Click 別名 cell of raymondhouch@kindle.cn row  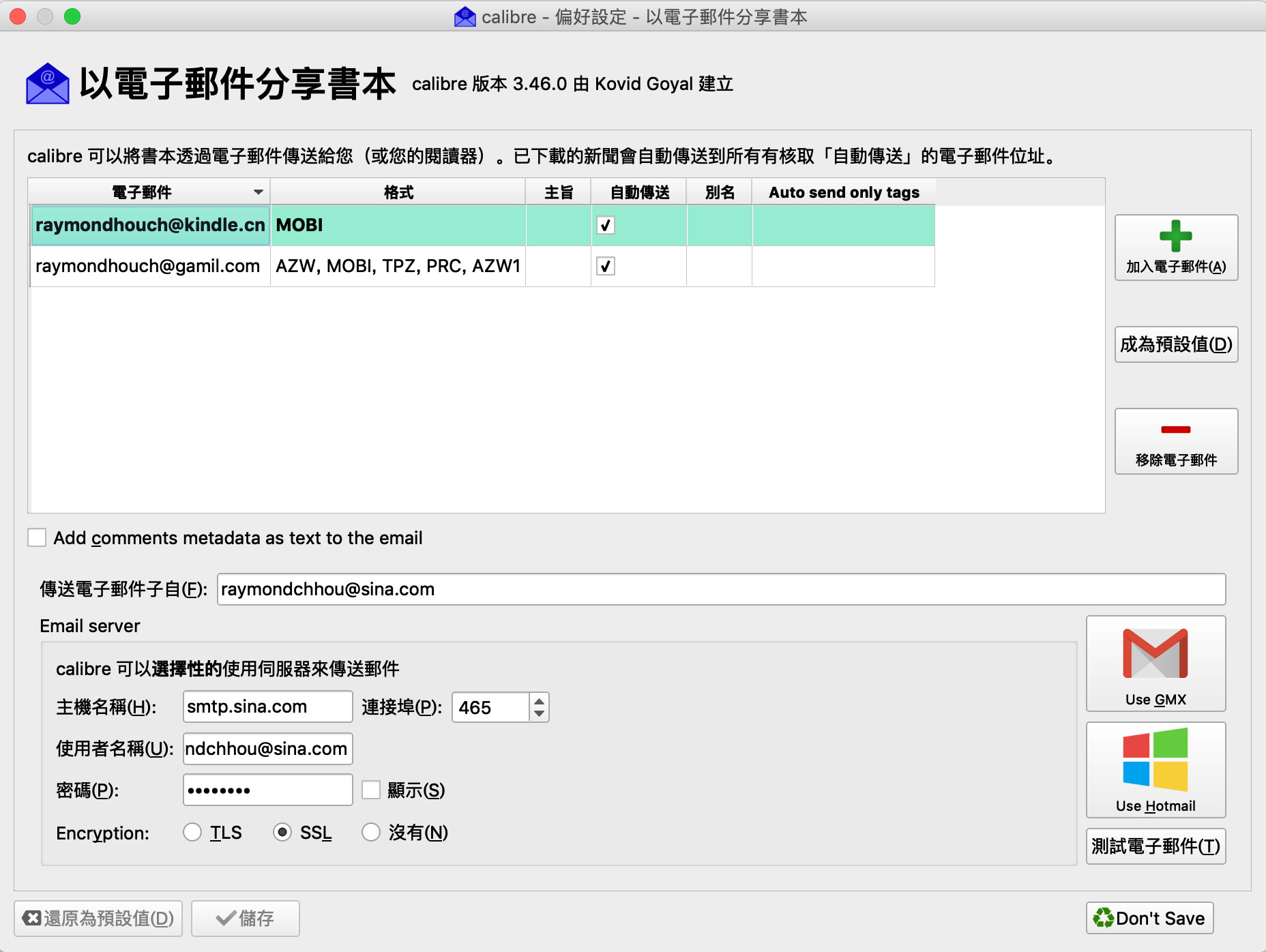(720, 225)
